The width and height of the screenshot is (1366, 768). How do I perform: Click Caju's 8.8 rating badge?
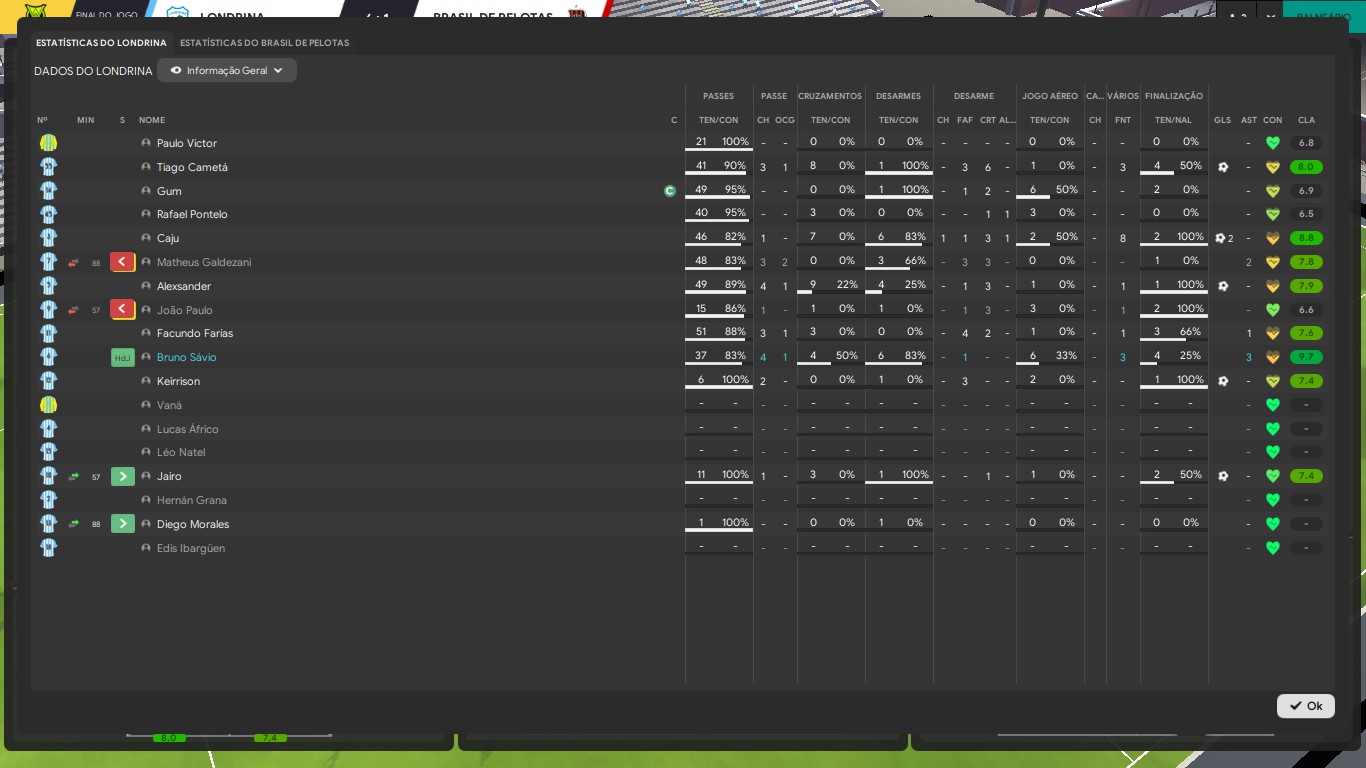pos(1306,238)
